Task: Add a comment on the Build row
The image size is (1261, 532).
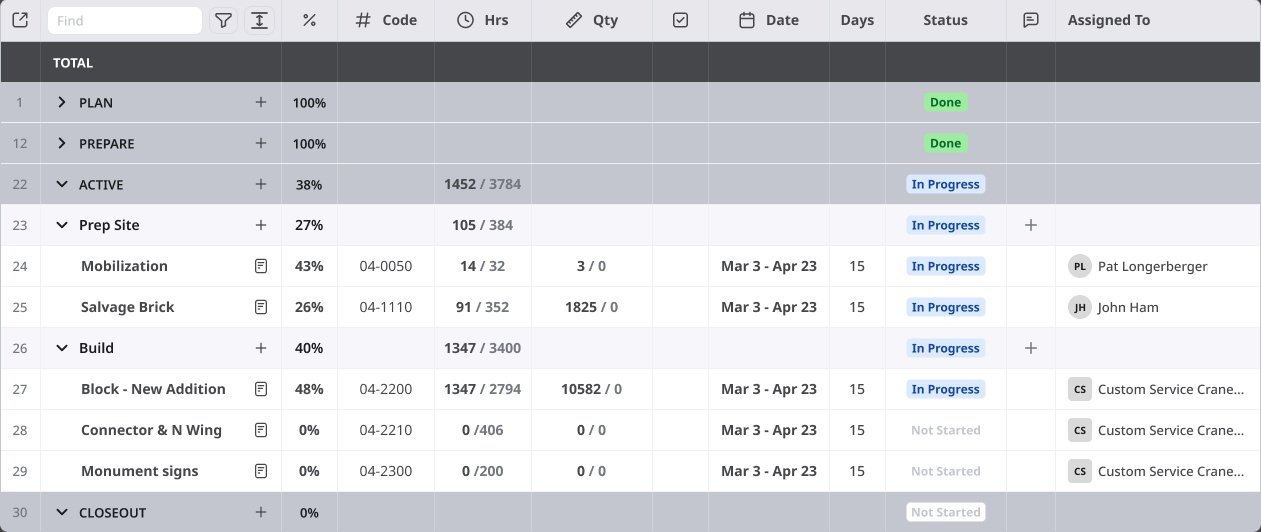Action: point(1031,348)
